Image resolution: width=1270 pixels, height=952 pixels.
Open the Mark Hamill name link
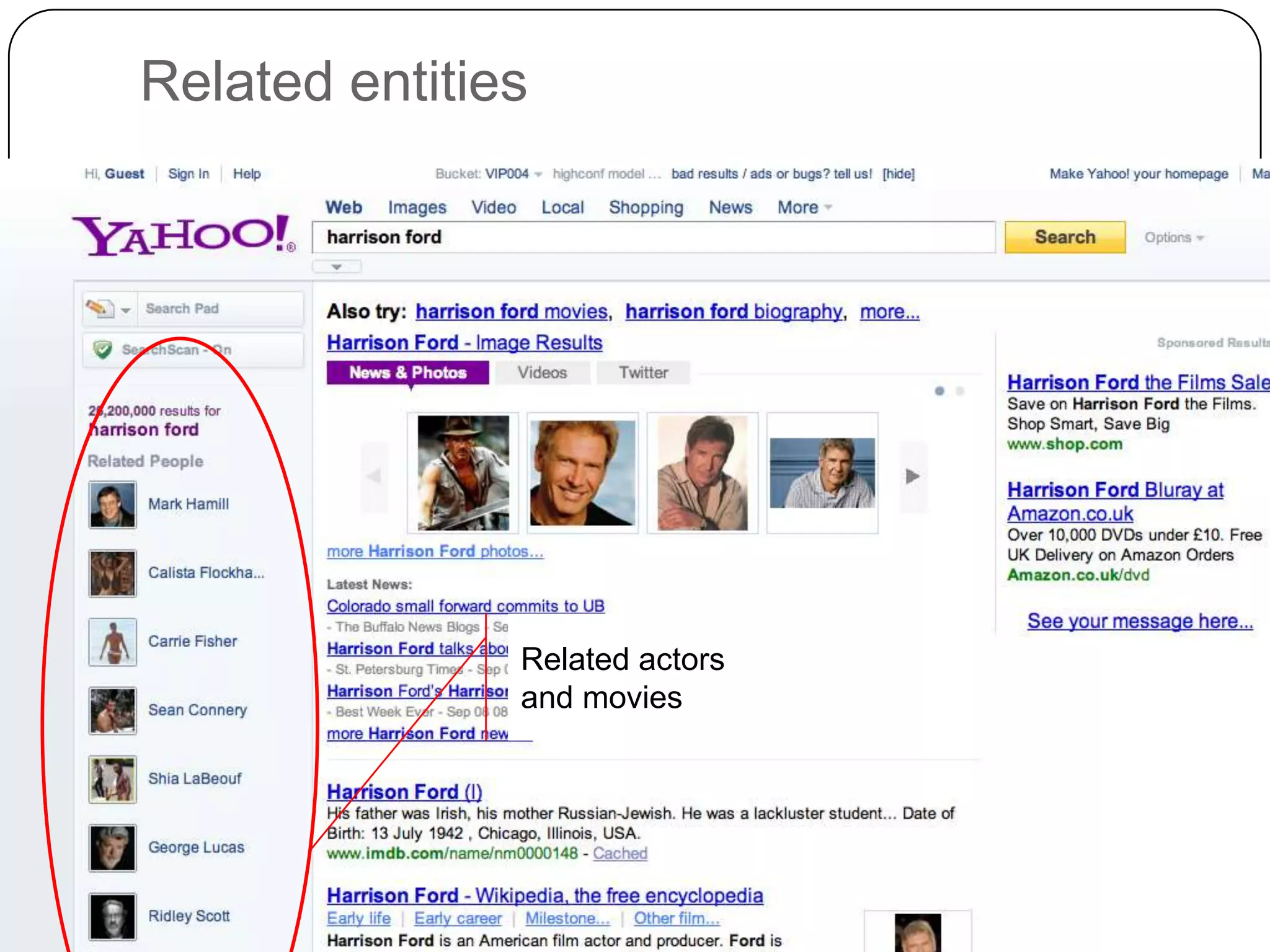(189, 505)
